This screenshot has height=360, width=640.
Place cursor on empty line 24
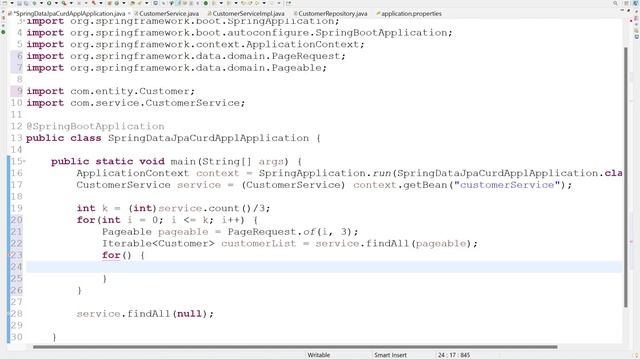pos(324,267)
